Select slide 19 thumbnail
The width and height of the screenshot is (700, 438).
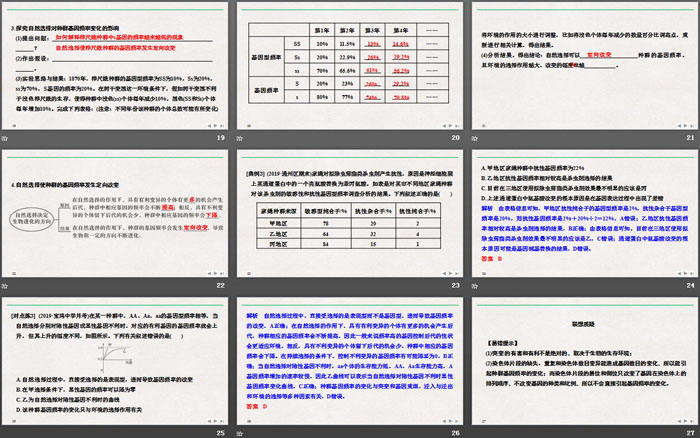tap(116, 64)
